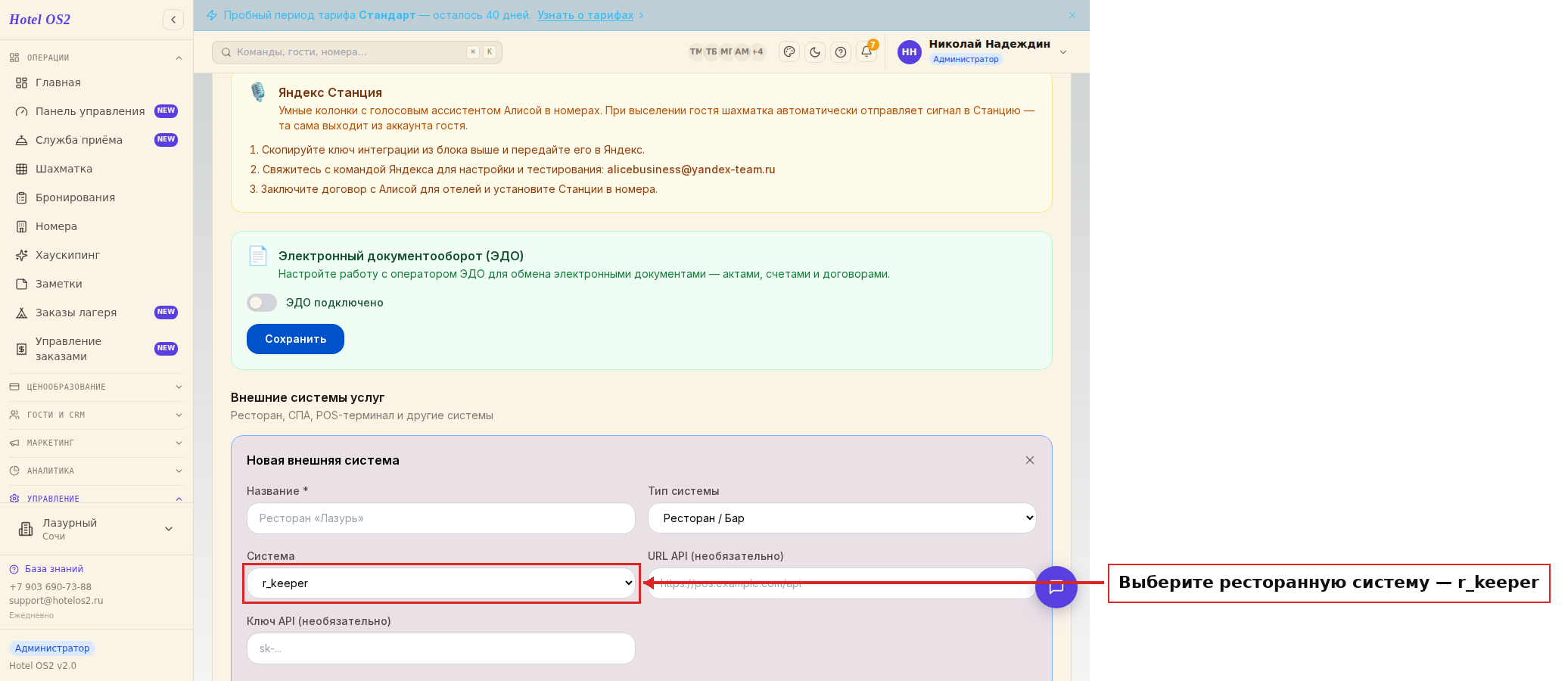Viewport: 1568px width, 681px height.
Task: Click support@hotelos2.ru email address
Action: click(56, 601)
